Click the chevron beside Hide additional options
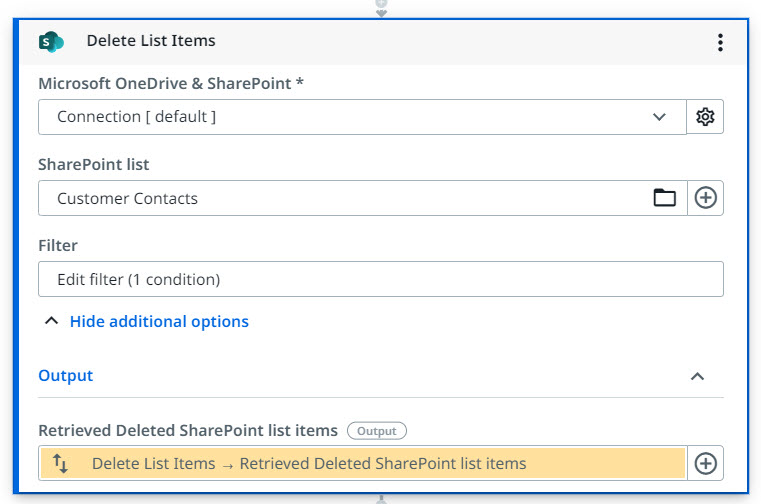The image size is (761, 504). coord(49,322)
